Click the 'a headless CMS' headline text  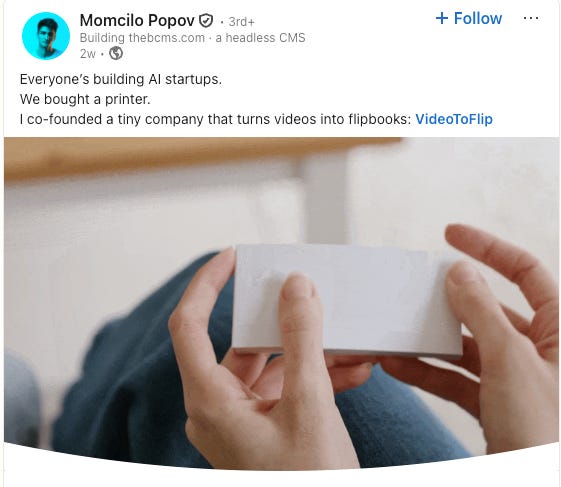click(260, 38)
